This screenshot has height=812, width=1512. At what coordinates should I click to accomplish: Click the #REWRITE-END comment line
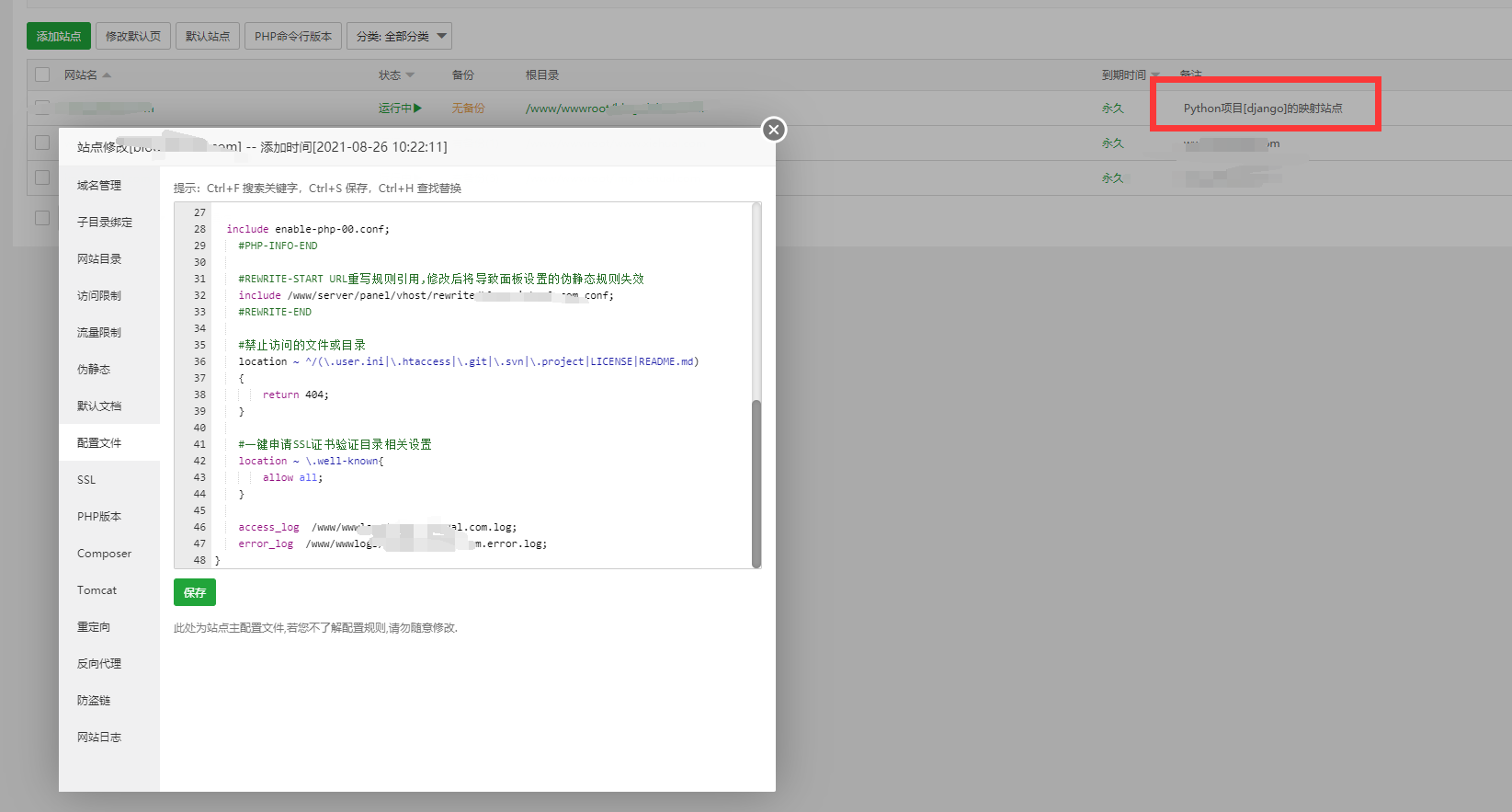click(275, 312)
